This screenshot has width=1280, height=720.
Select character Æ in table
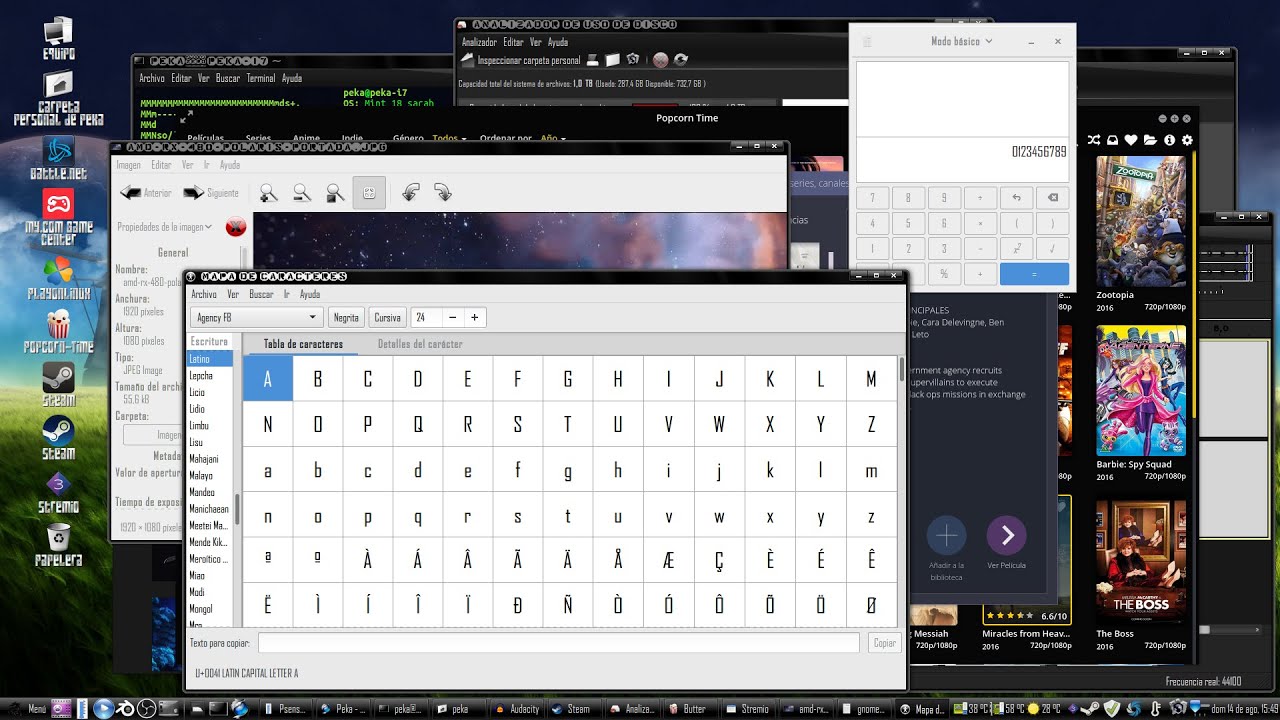[668, 560]
